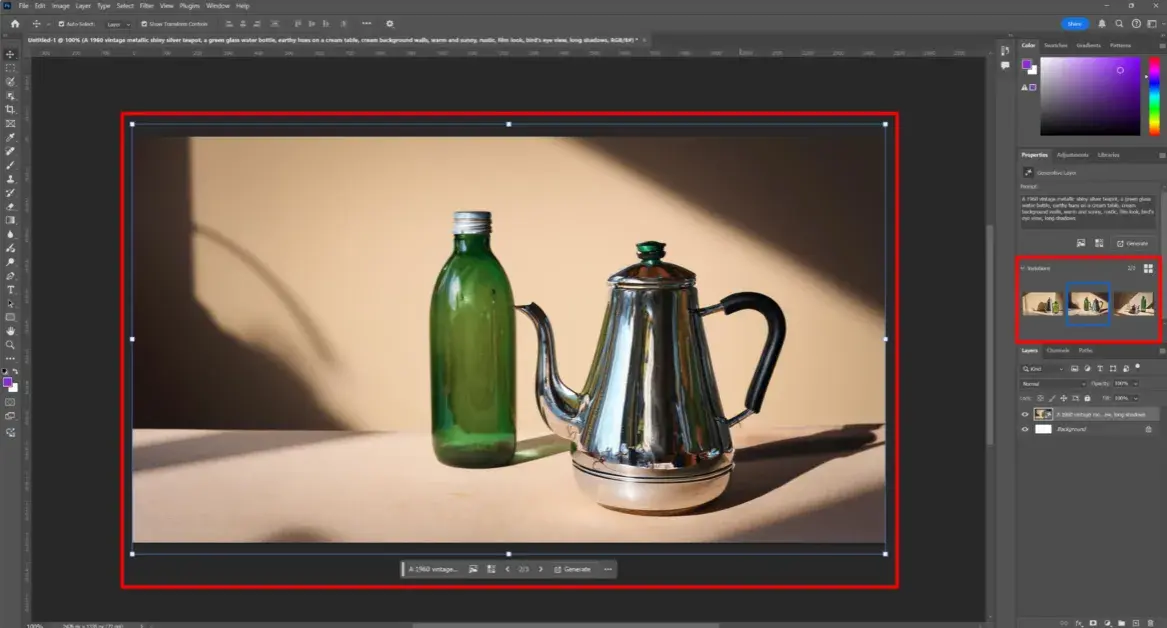
Task: Toggle lock transparent pixels
Action: (x=1040, y=398)
